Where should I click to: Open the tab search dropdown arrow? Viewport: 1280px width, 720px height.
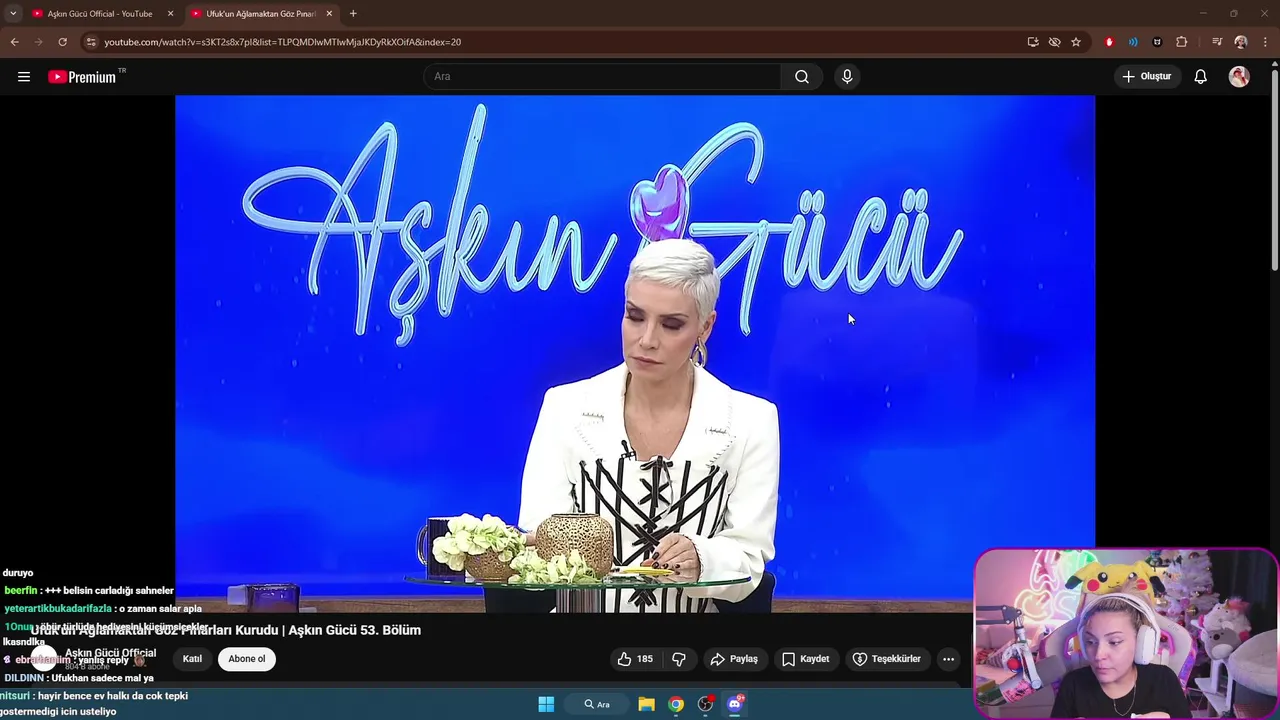click(13, 13)
